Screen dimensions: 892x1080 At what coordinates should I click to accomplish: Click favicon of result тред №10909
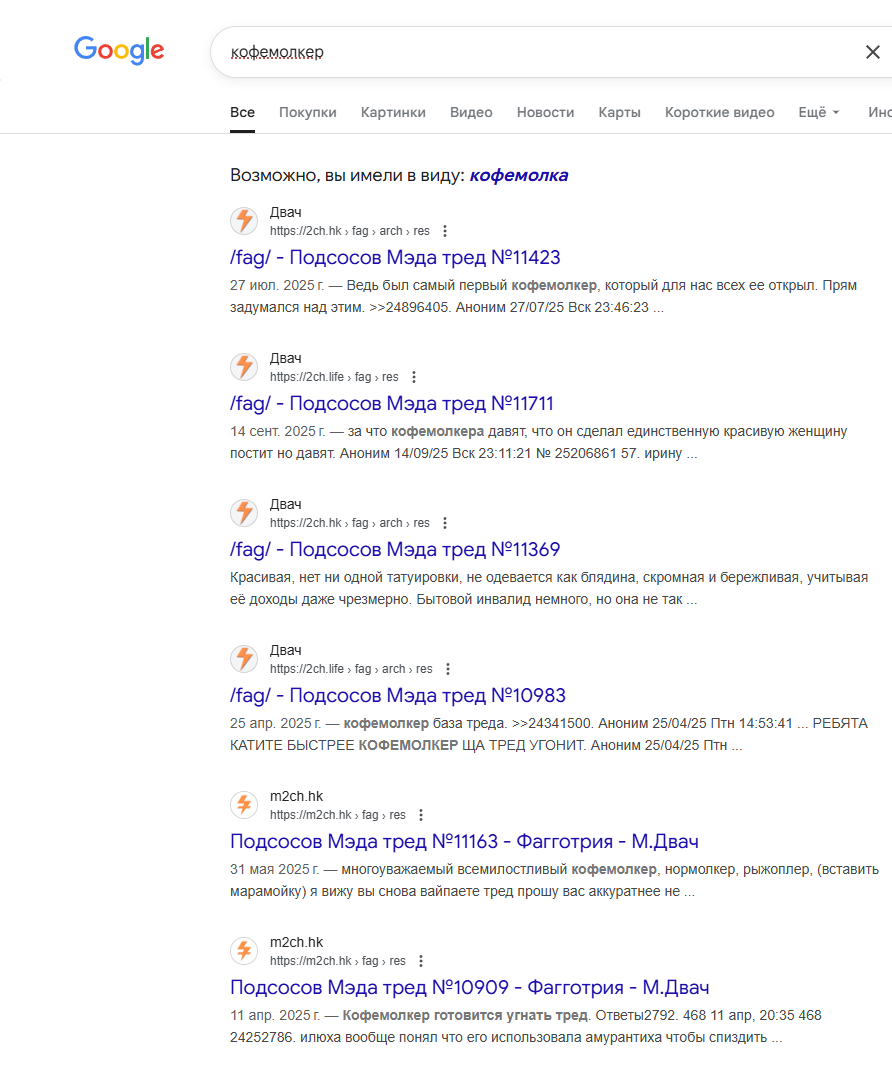coord(244,951)
